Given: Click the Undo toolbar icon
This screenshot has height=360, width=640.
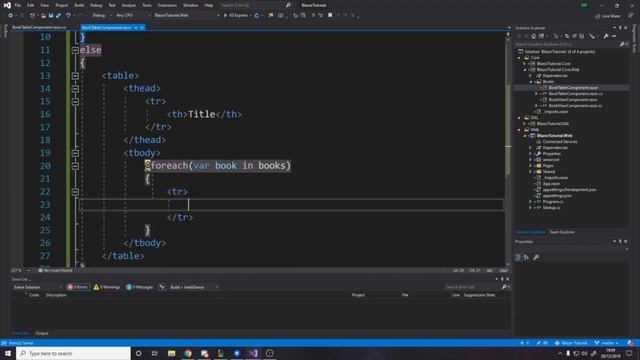Looking at the screenshot, I should 68,16.
